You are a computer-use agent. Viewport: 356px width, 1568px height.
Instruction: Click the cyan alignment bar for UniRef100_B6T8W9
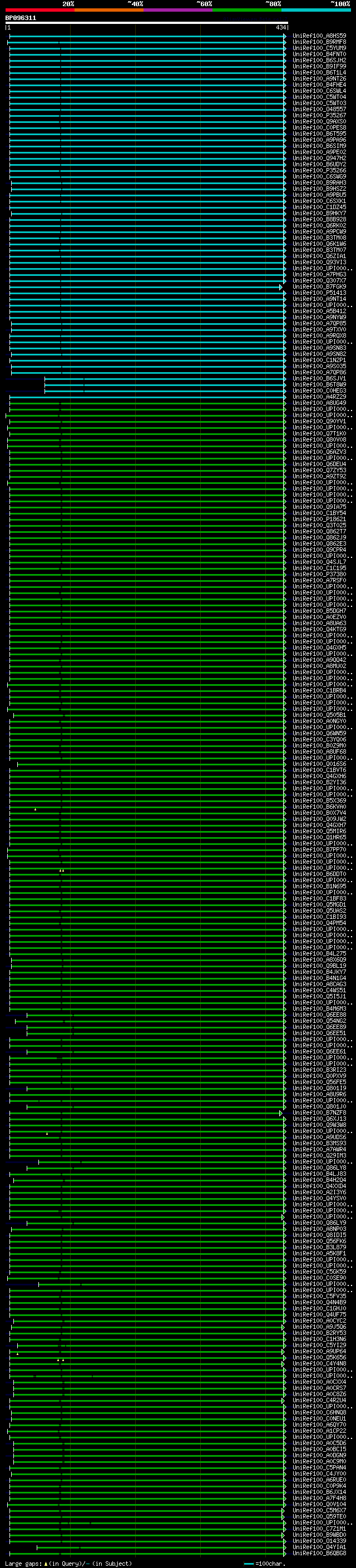(x=165, y=385)
